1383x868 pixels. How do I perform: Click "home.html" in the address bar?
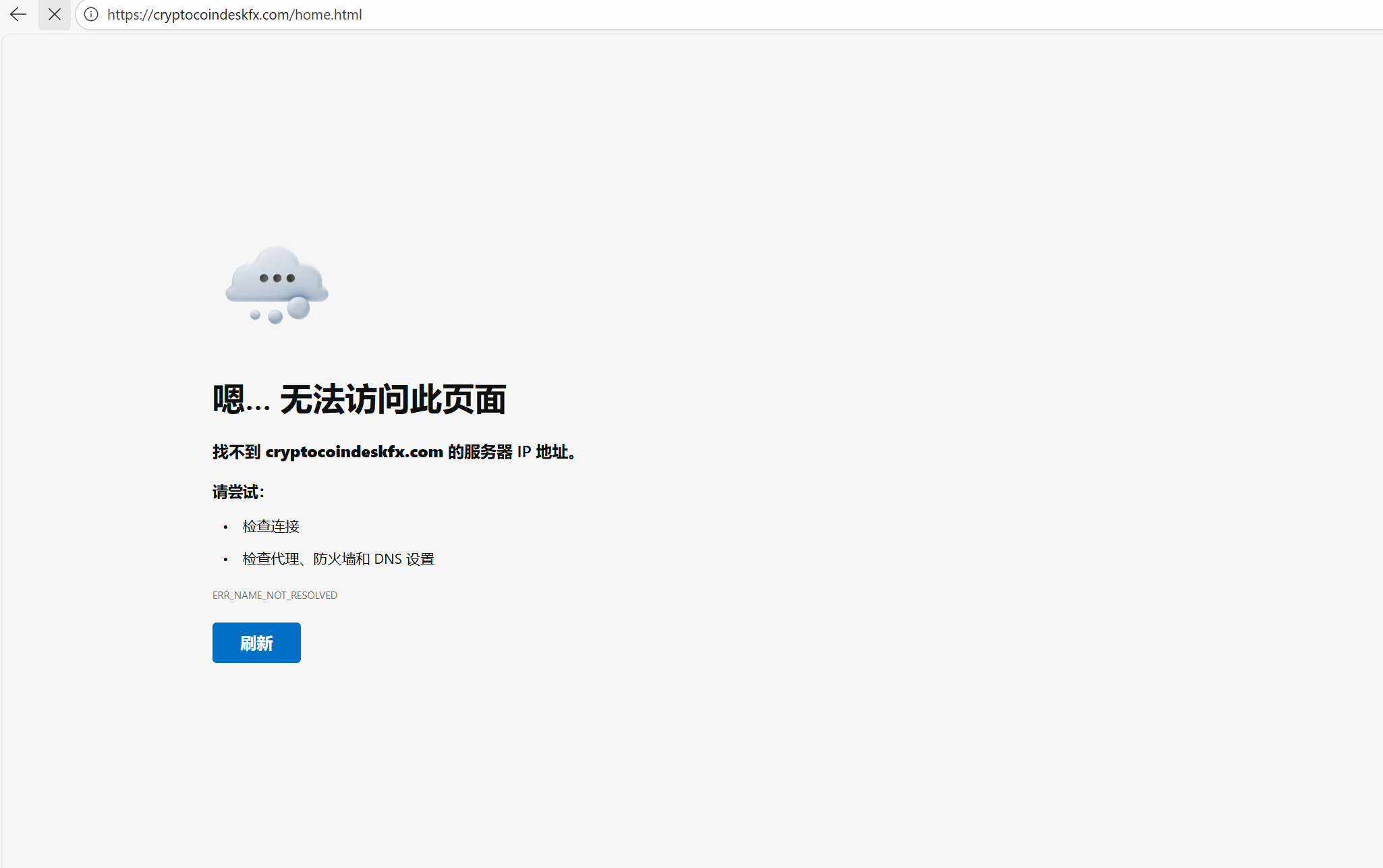click(x=329, y=14)
